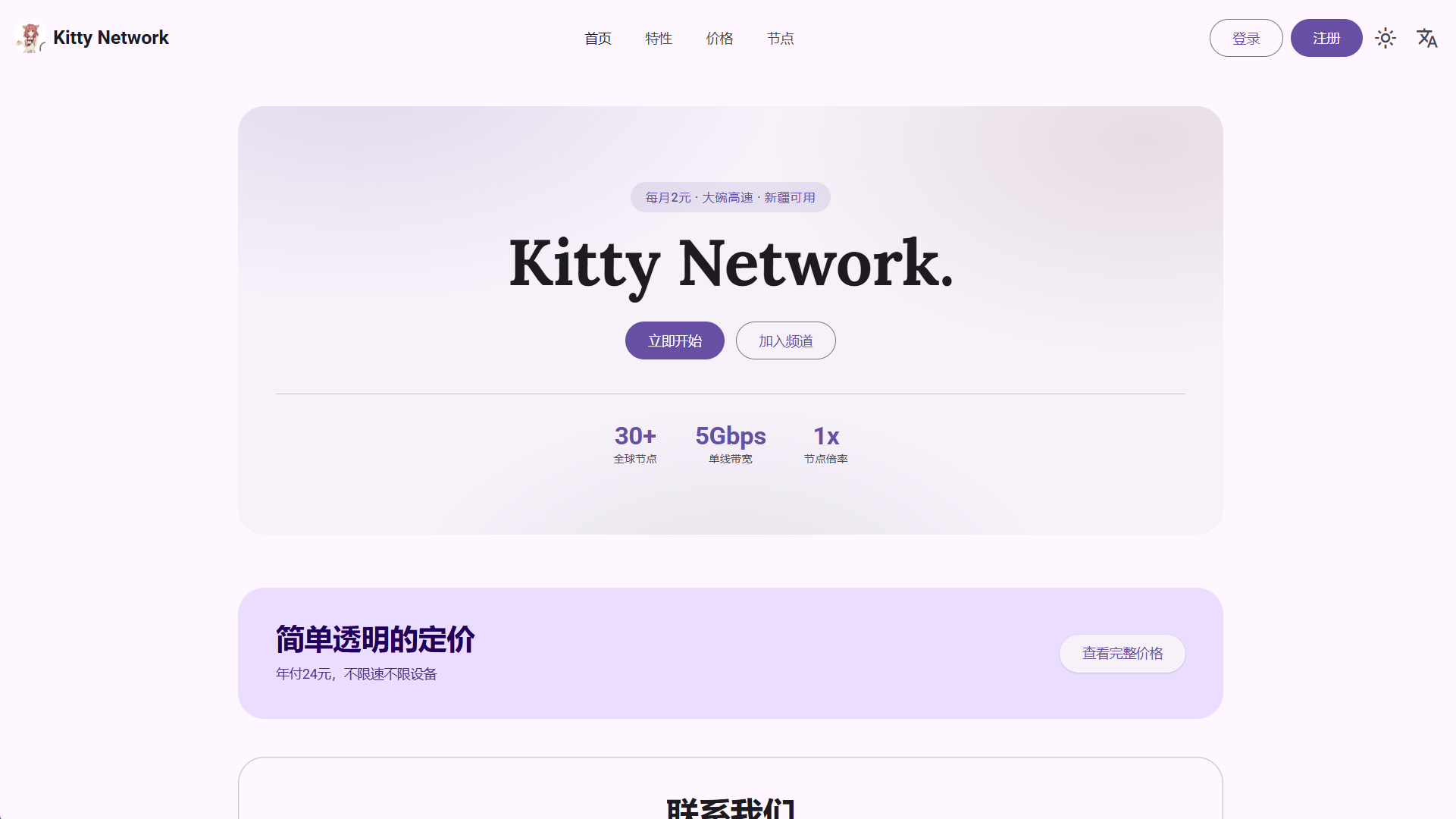The image size is (1456, 819).
Task: Click the 立即开始 button
Action: click(x=675, y=340)
